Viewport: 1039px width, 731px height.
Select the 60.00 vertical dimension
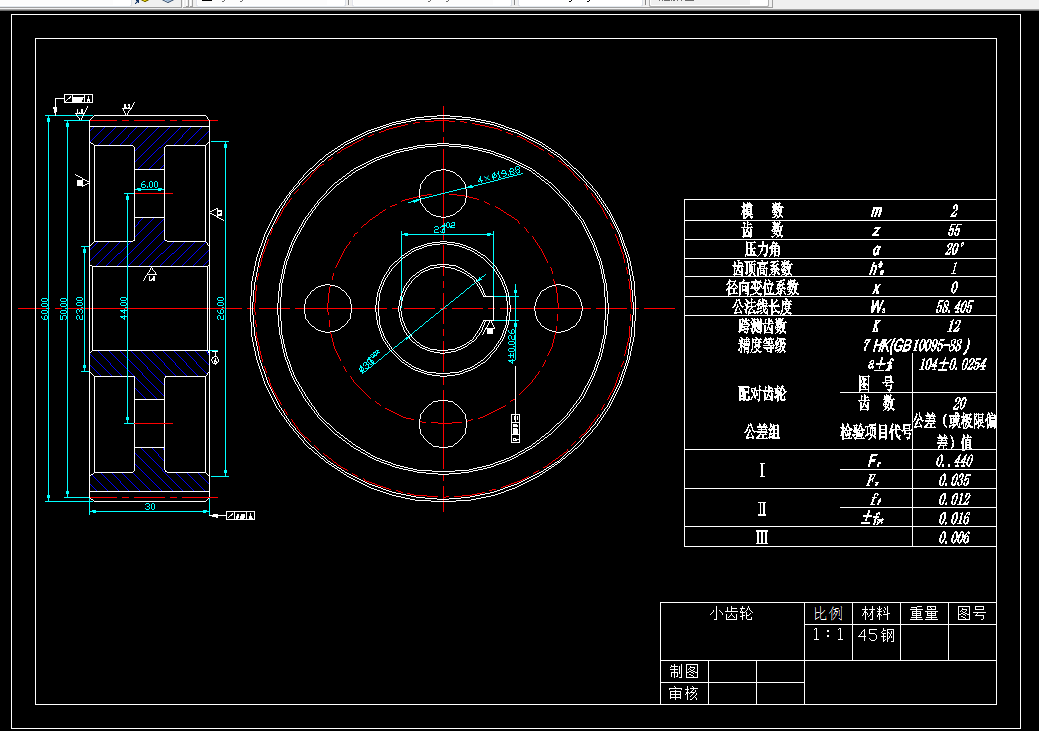45,309
